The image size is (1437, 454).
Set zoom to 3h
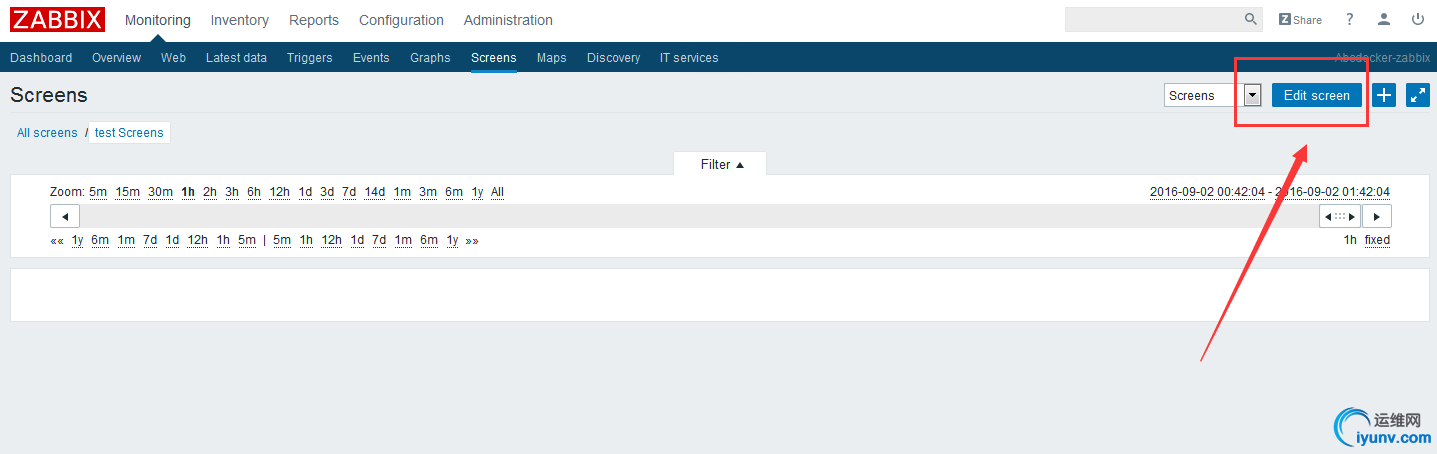pyautogui.click(x=232, y=192)
